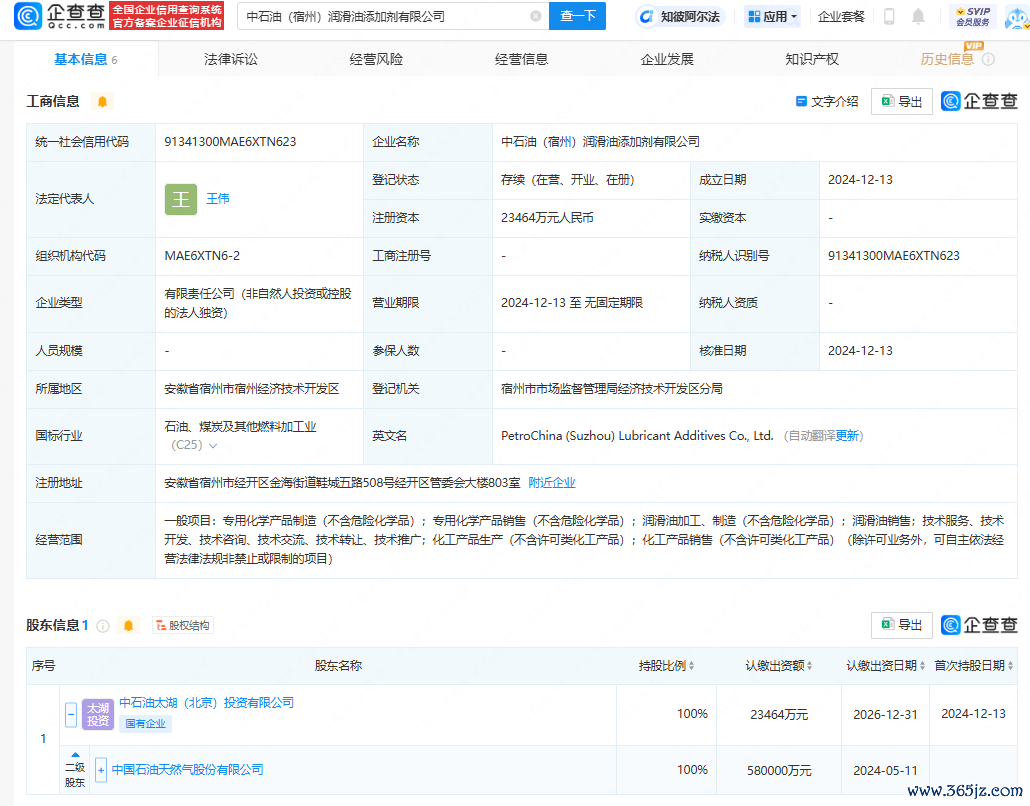This screenshot has width=1030, height=806.
Task: Collapse 中石油太湖 shareholder row with minus
Action: pyautogui.click(x=71, y=714)
